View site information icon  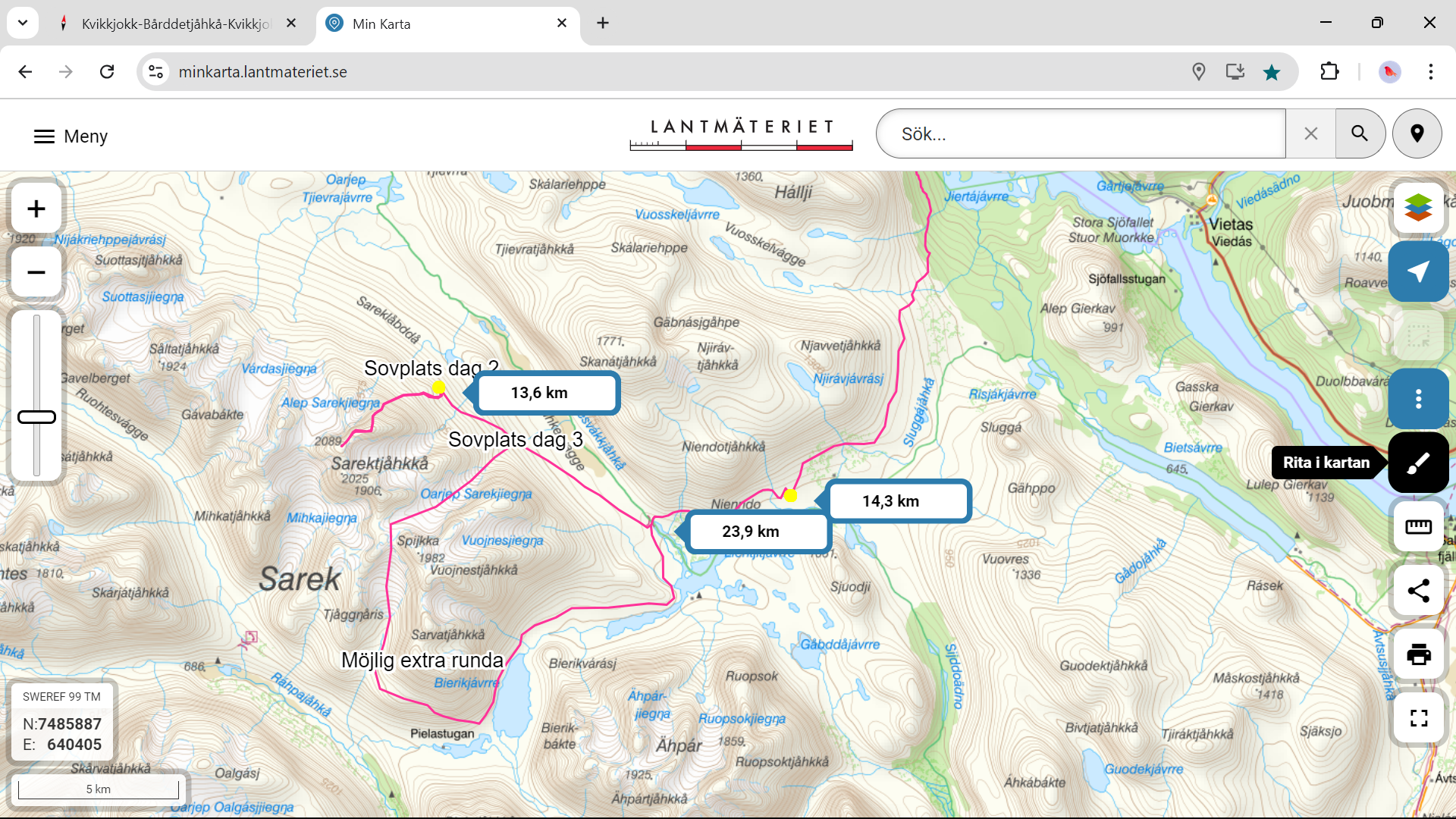(x=155, y=72)
